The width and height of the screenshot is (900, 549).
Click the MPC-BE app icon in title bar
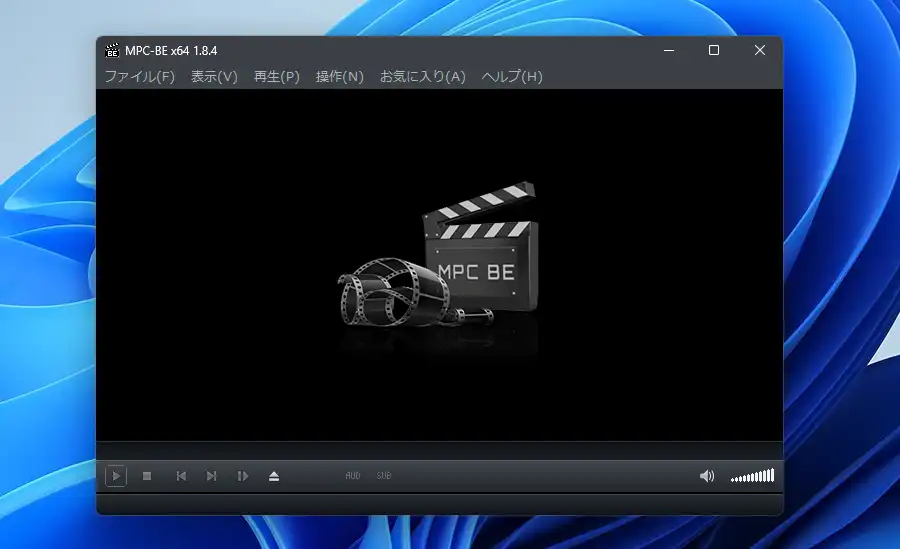pos(112,51)
